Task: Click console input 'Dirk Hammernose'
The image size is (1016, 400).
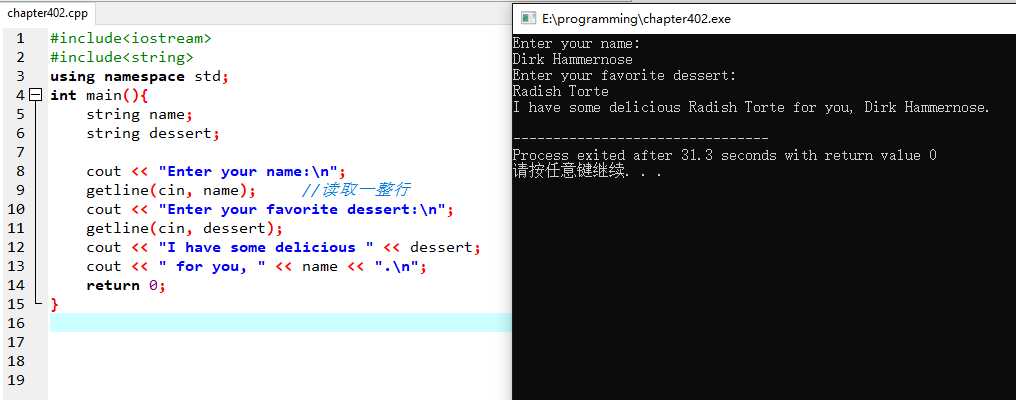Action: pos(573,60)
